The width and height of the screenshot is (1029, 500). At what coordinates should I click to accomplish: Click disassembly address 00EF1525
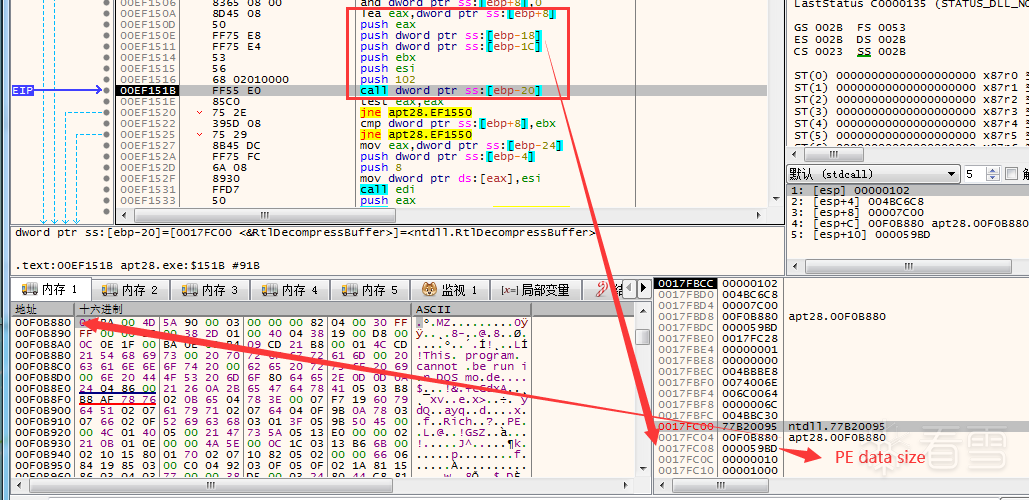click(148, 135)
